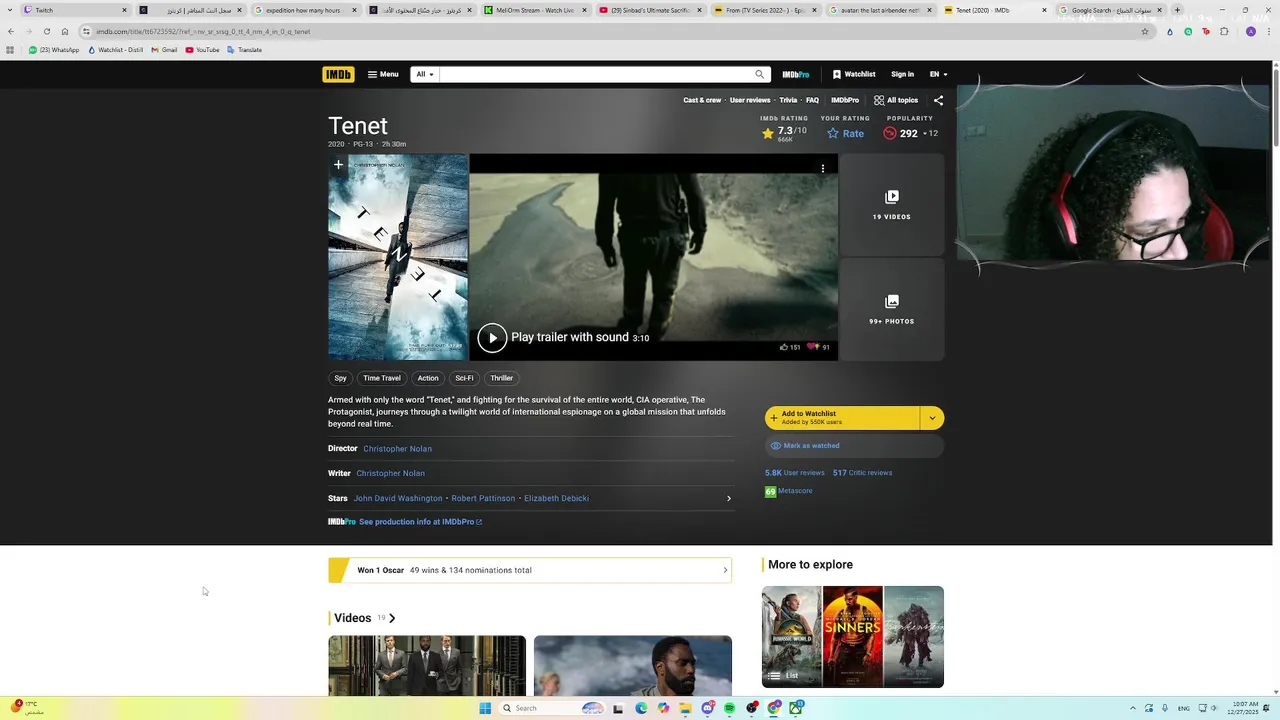Click the IMDb search text field

click(595, 74)
